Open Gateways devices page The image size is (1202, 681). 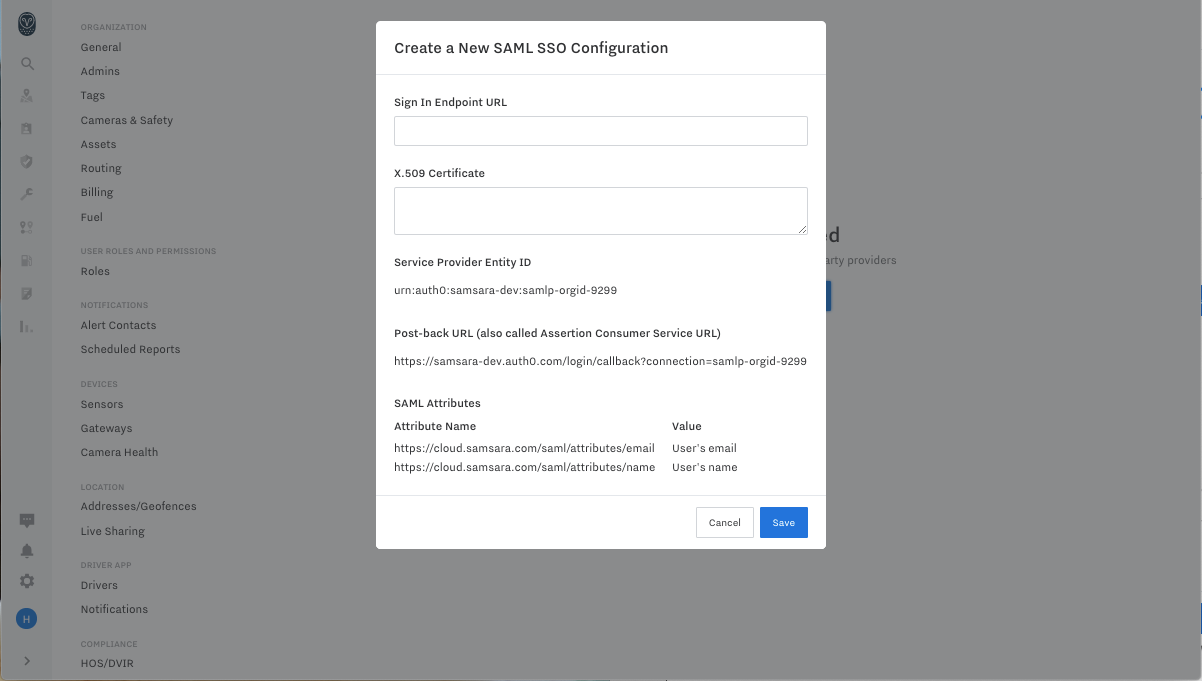[x=106, y=428]
